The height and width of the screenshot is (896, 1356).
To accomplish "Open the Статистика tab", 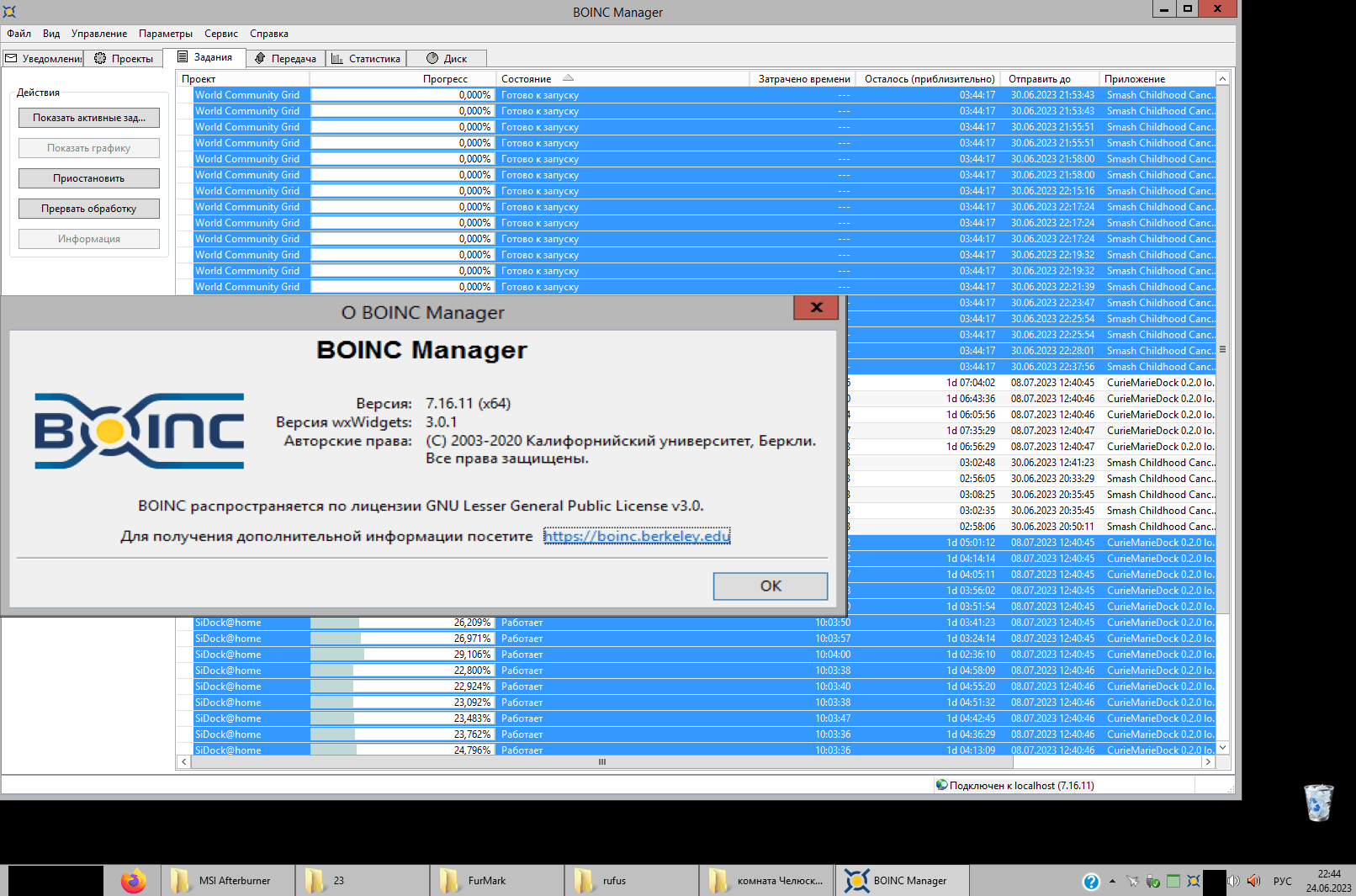I will point(366,58).
